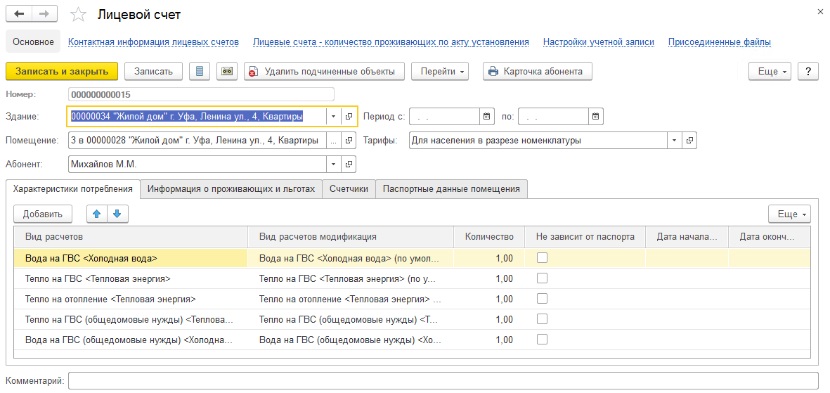
Task: Open the Настройки учетной записи link
Action: pos(599,42)
